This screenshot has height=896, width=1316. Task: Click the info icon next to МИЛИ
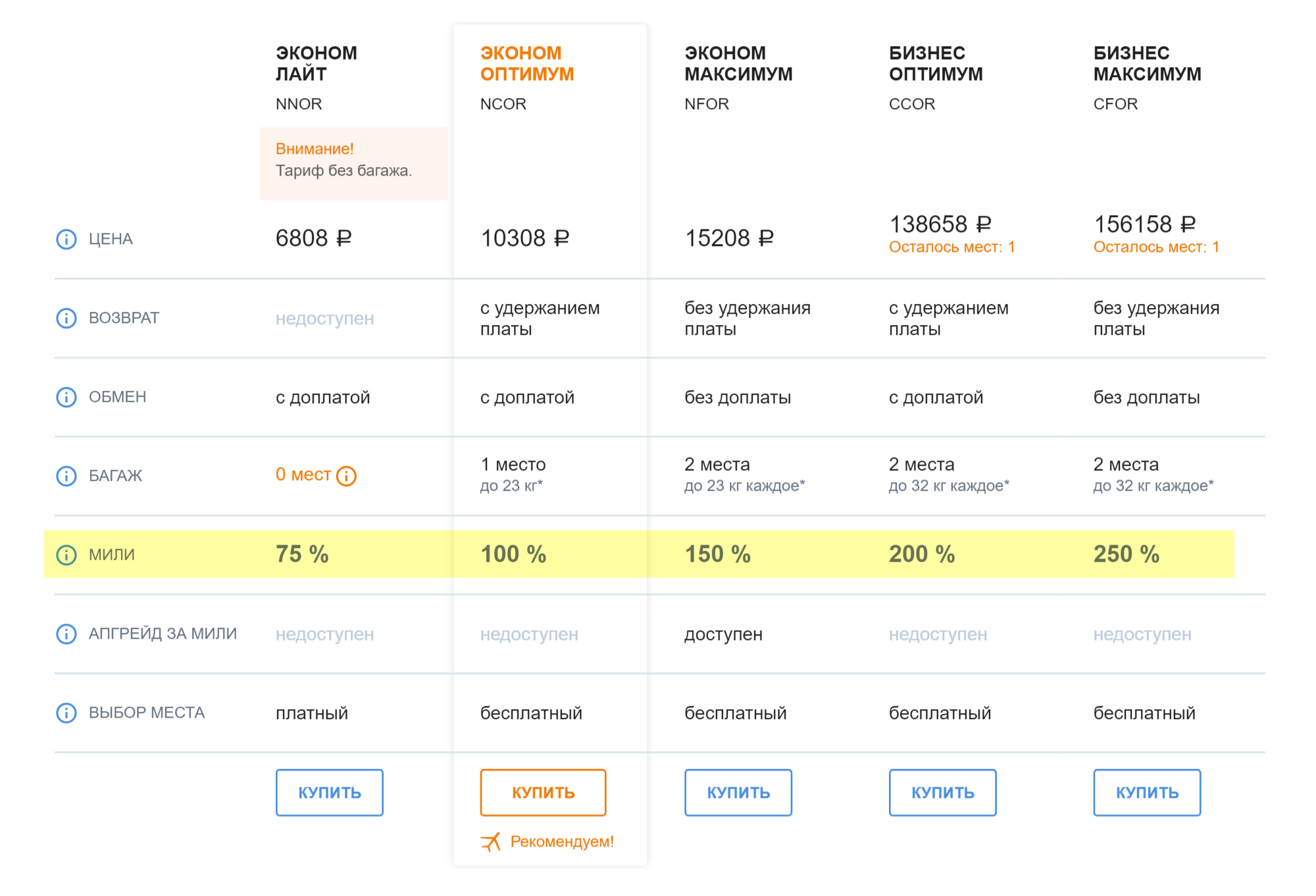(x=66, y=555)
